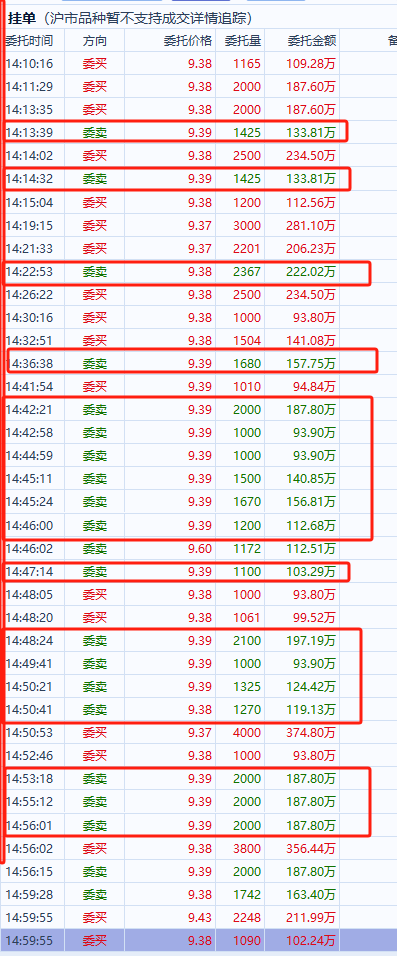Click the time cell 14:14:32

coord(29,179)
